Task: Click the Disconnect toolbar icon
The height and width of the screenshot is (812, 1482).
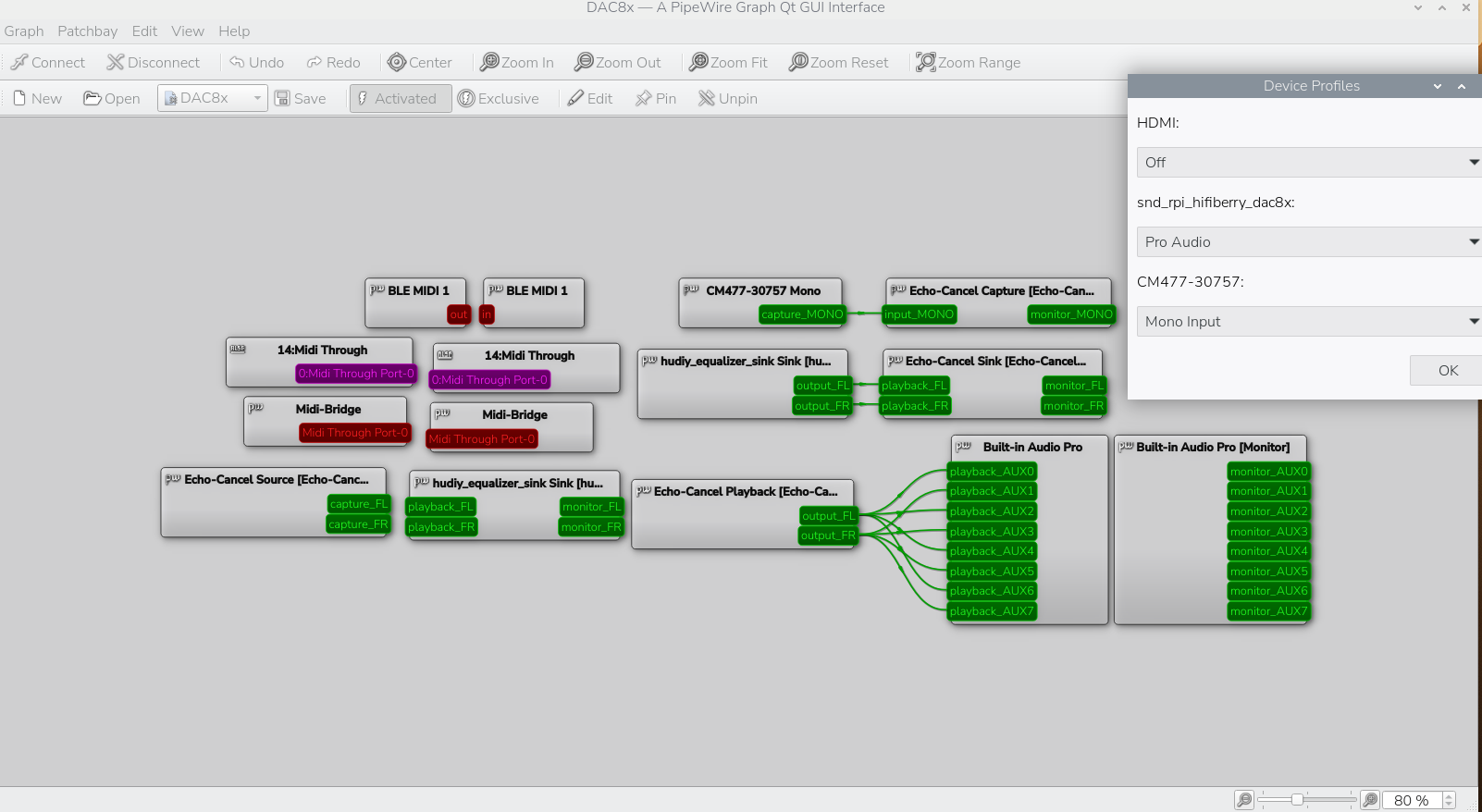Action: [x=116, y=63]
